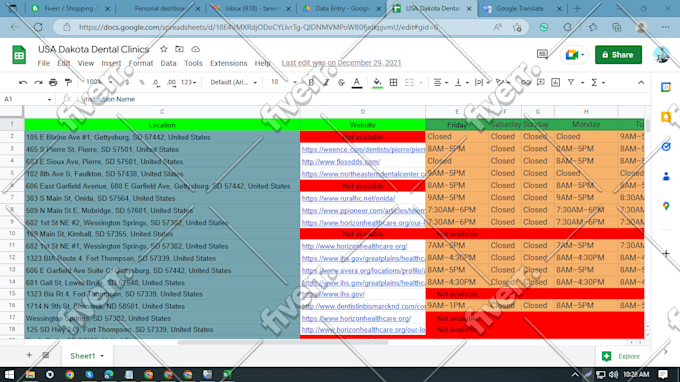Image resolution: width=680 pixels, height=382 pixels.
Task: Open the Text wrapping dropdown
Action: point(481,82)
